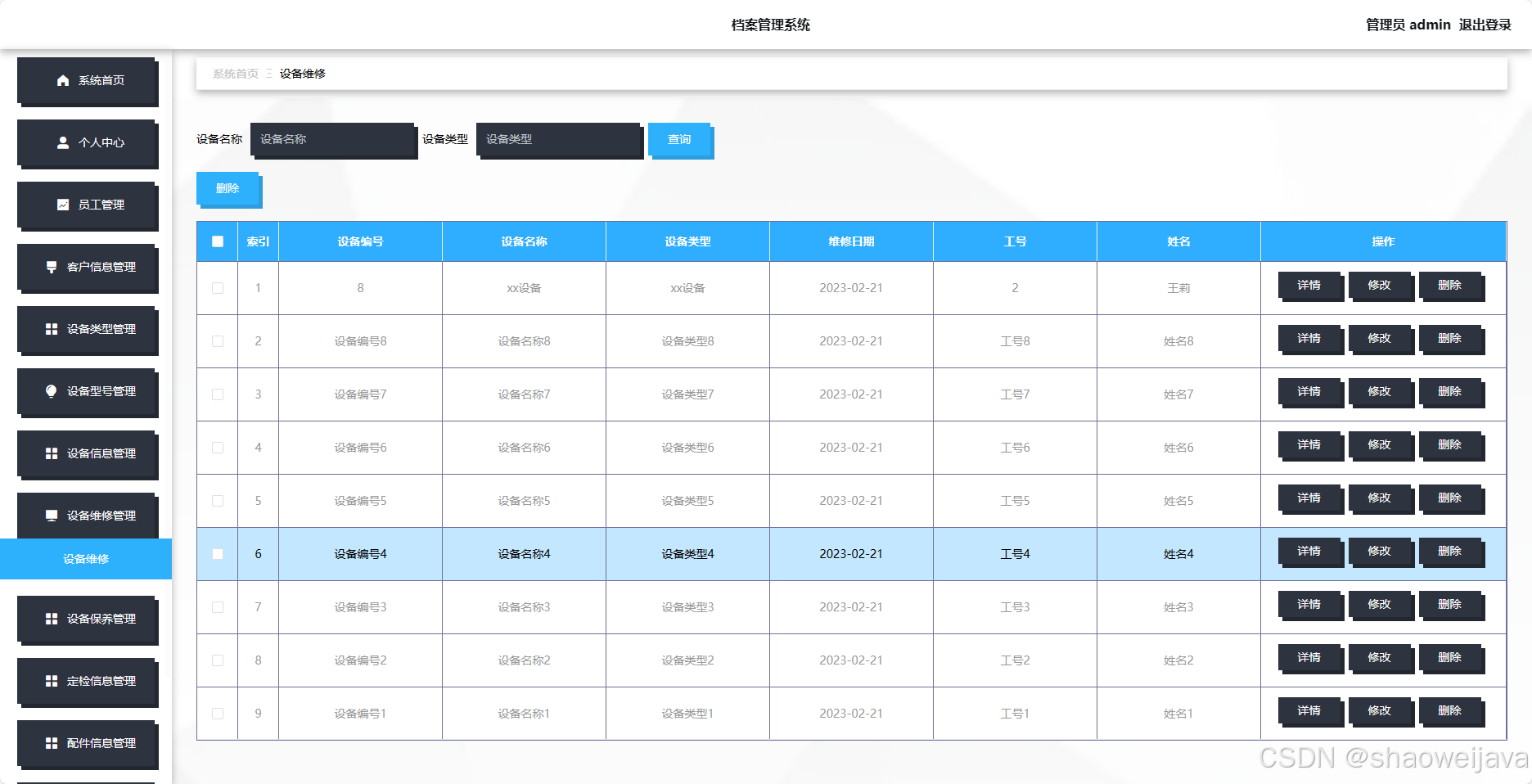
Task: Check the row for 设备编号3
Action: point(218,607)
